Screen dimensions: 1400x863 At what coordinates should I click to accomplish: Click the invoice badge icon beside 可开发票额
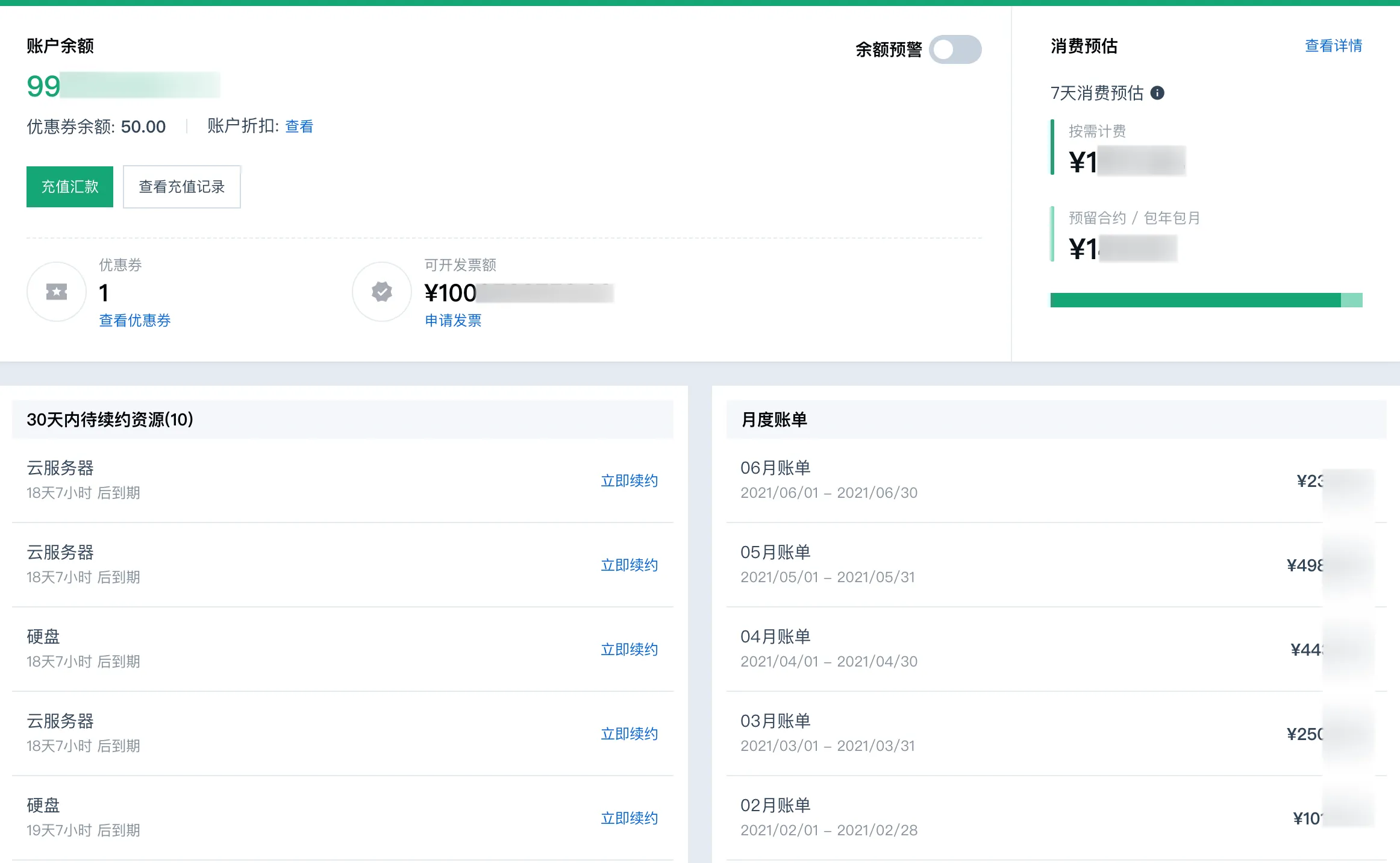[x=381, y=292]
